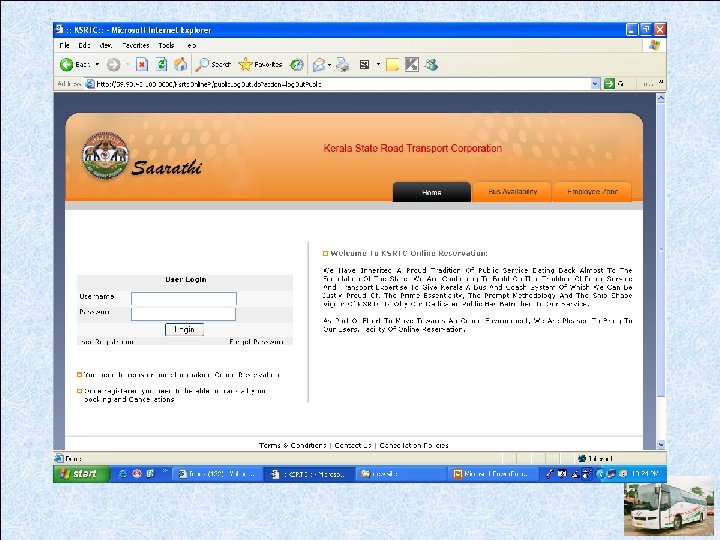Click the third quick launch icon
720x540 pixels.
150,474
